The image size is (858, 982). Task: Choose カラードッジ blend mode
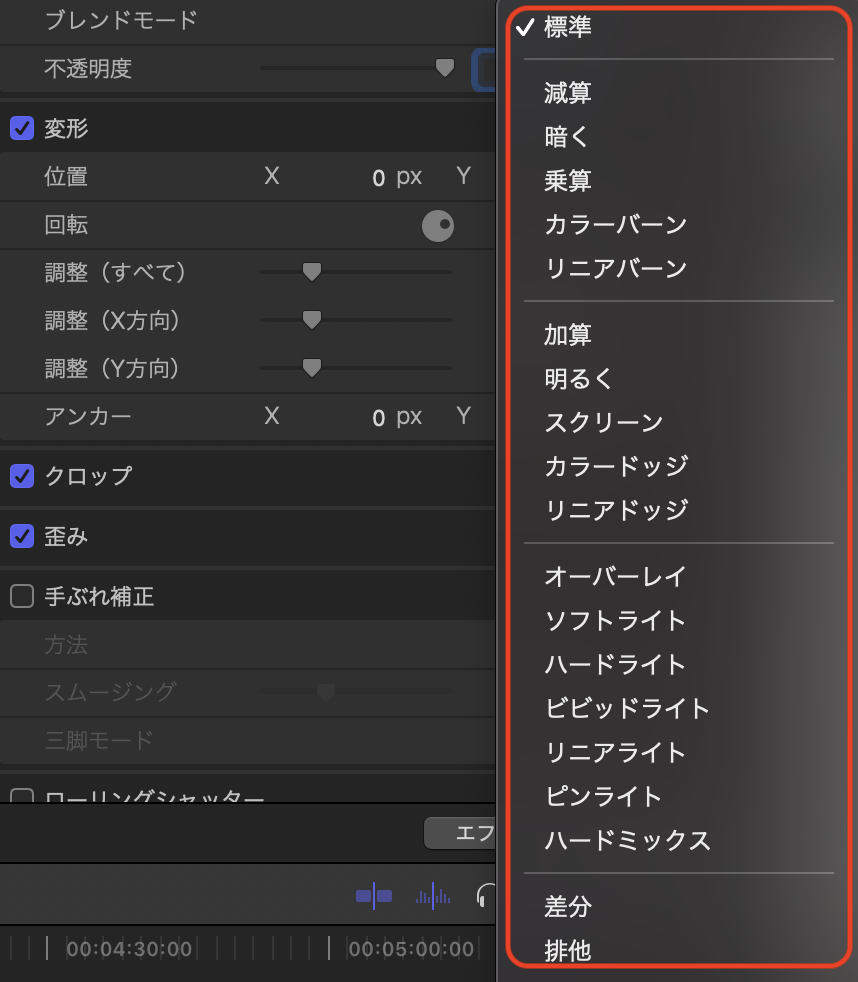tap(616, 466)
